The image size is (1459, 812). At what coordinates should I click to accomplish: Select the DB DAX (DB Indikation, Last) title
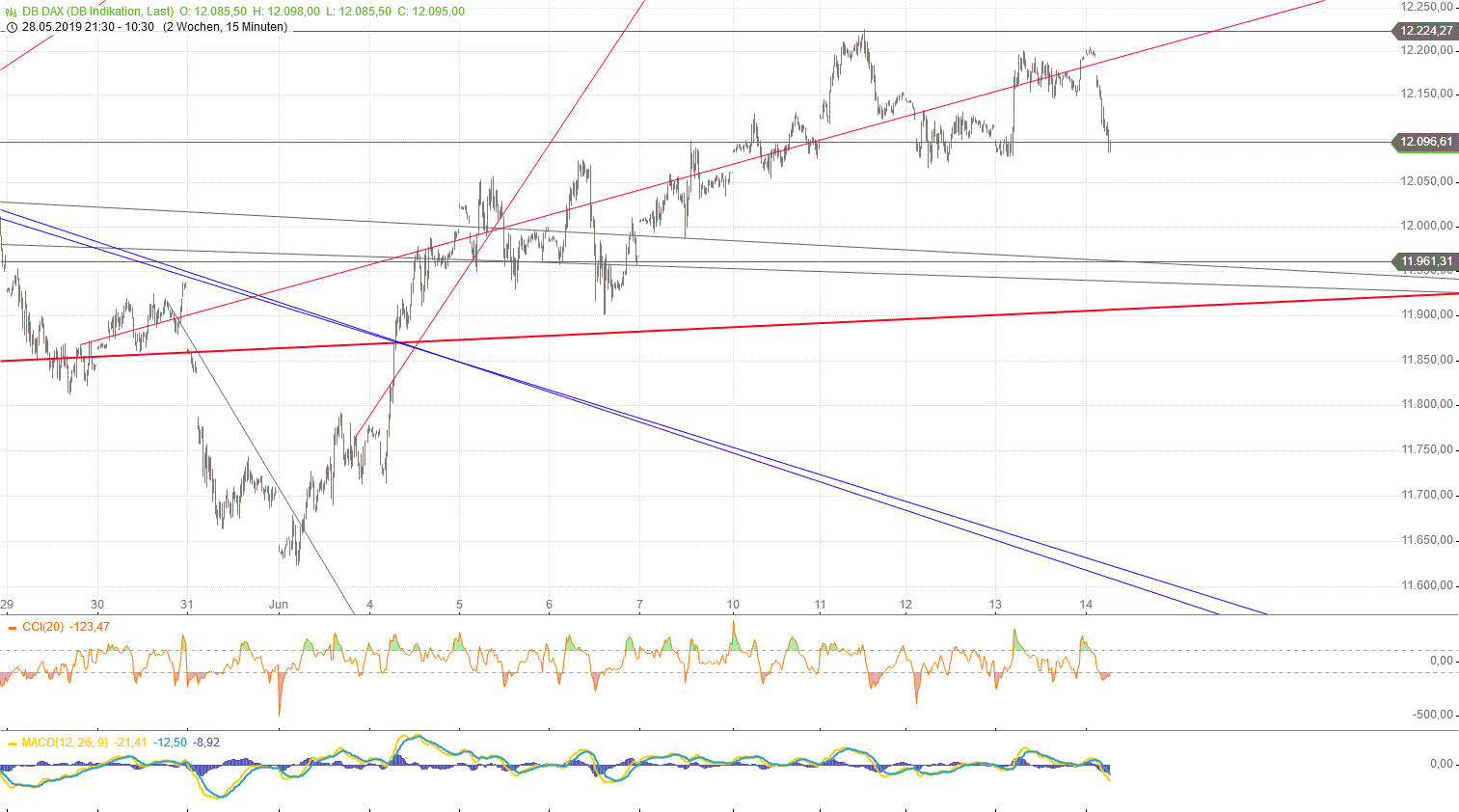coord(98,12)
